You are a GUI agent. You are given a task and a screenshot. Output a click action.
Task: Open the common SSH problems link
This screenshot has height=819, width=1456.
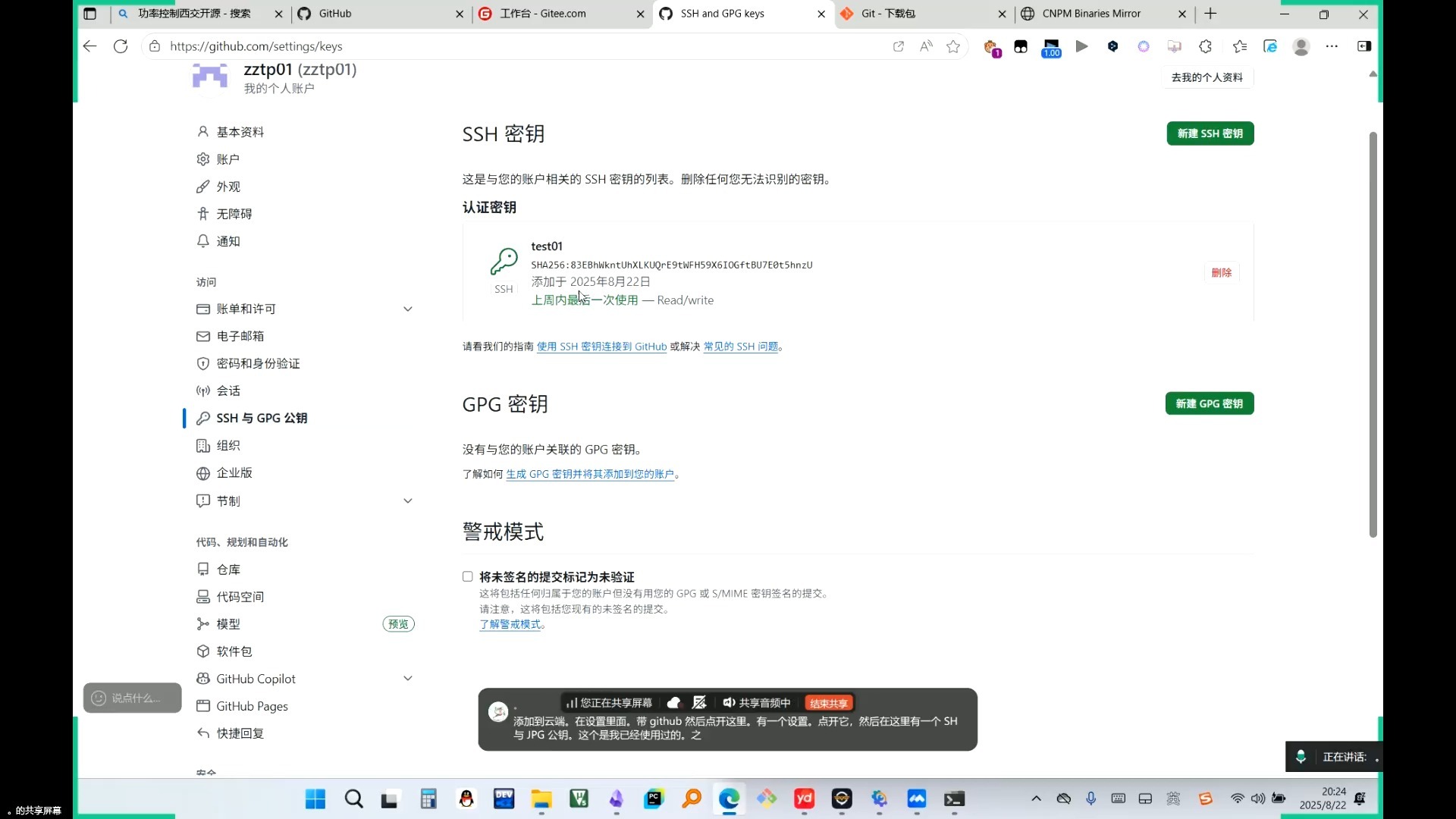click(740, 347)
